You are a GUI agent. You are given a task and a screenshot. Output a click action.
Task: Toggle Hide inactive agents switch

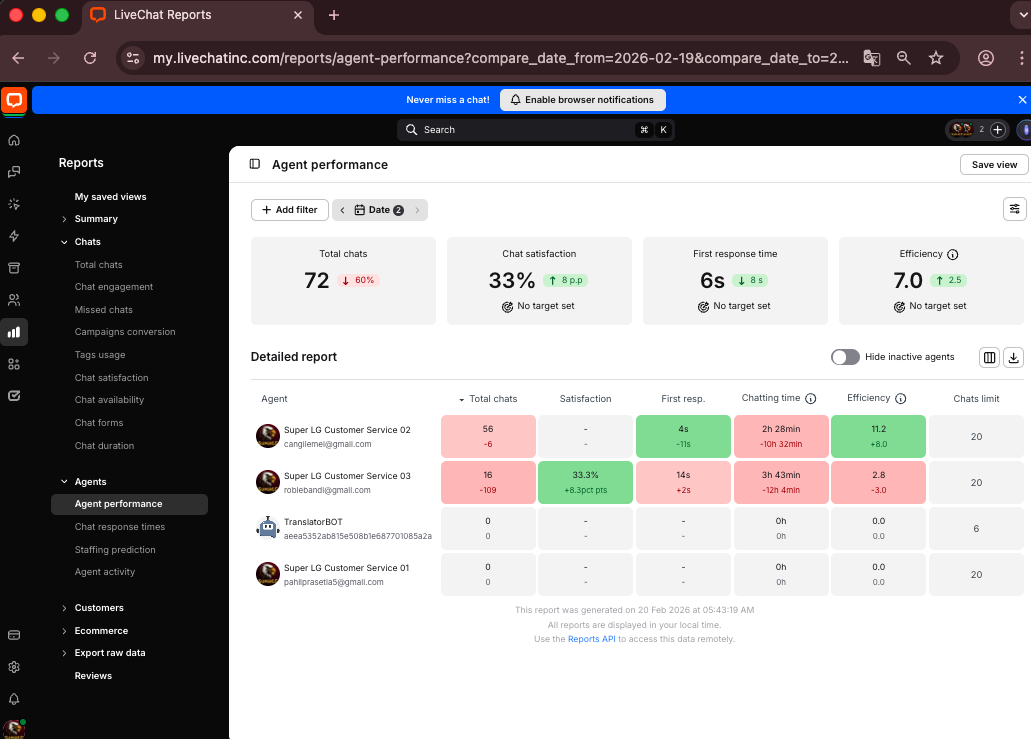coord(845,357)
